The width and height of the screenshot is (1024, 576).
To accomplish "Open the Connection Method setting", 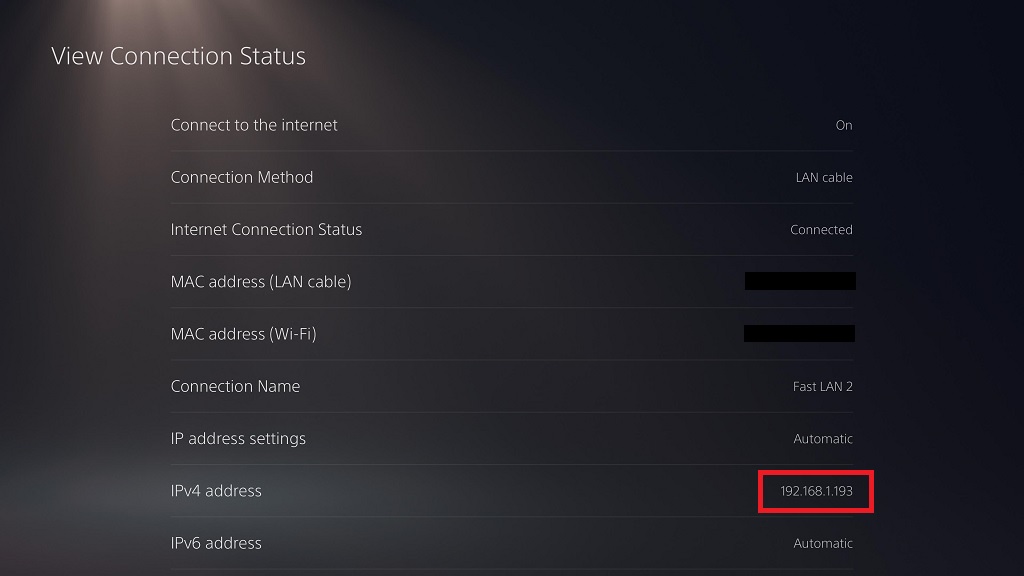I will coord(242,177).
